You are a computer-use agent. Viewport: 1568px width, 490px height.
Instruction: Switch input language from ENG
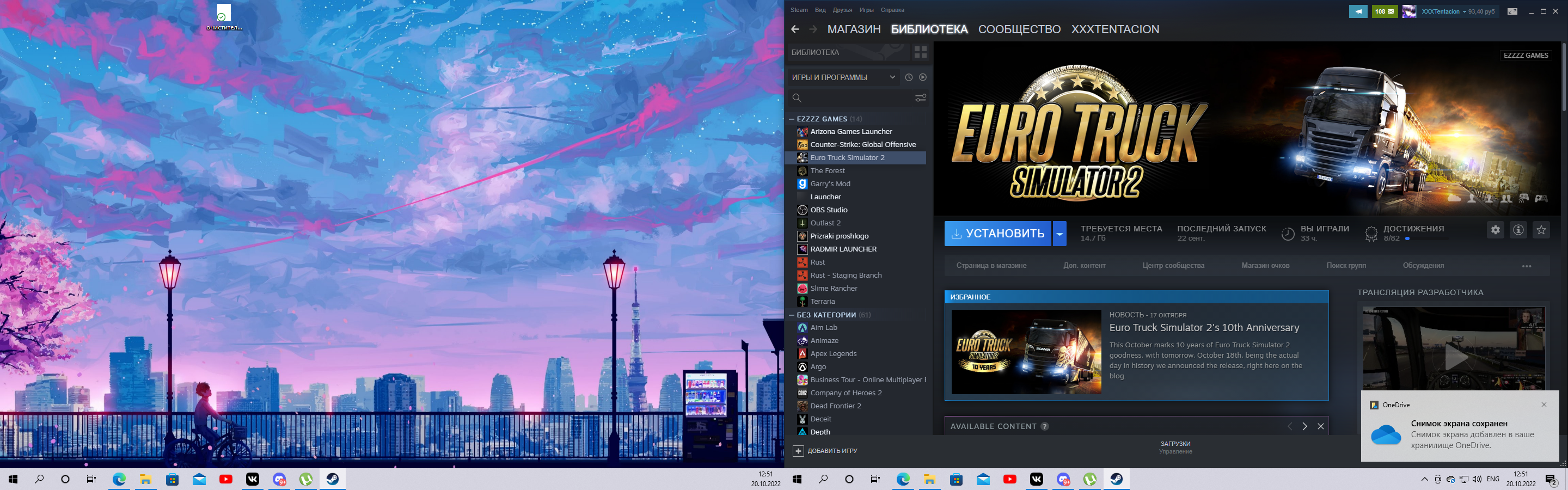pyautogui.click(x=1493, y=479)
